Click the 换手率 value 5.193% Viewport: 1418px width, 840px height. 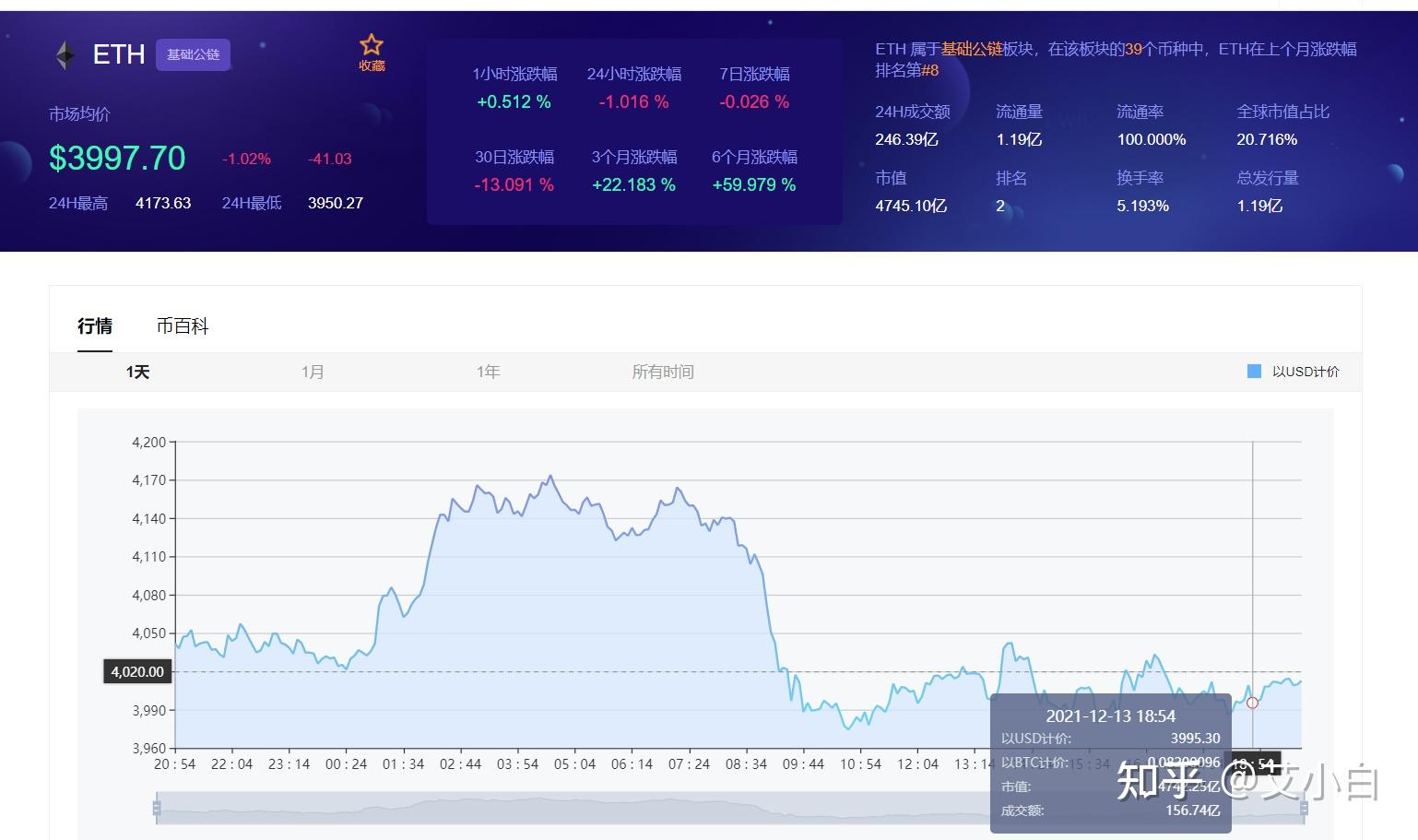(1142, 206)
